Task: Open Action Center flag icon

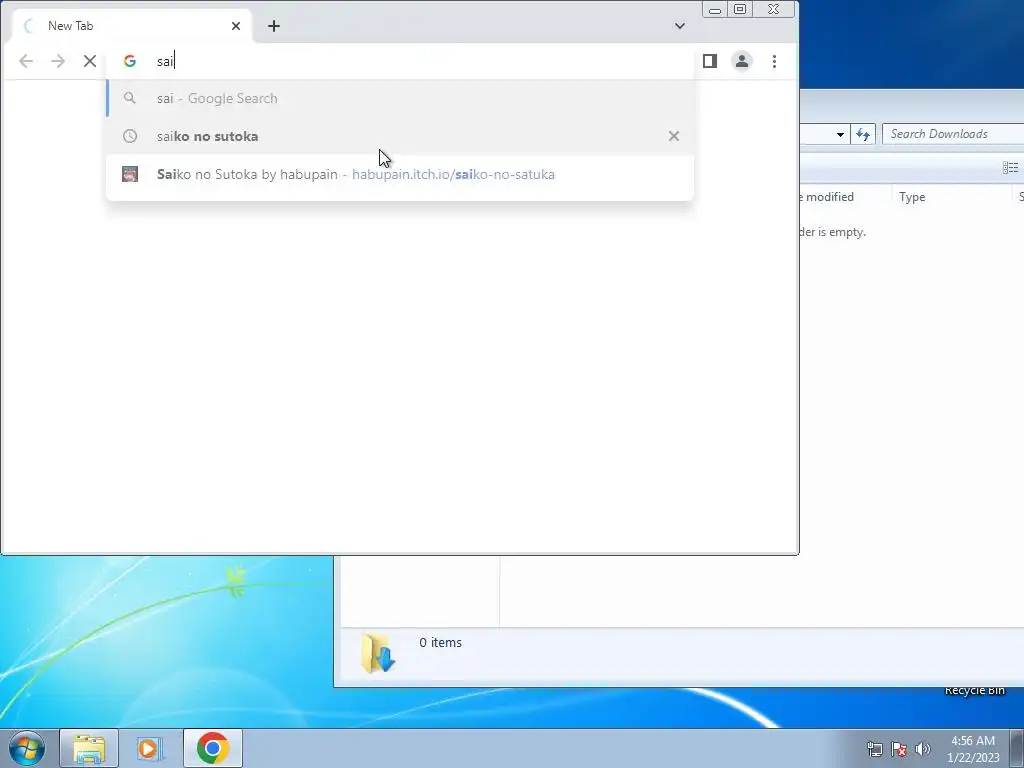Action: [x=899, y=749]
